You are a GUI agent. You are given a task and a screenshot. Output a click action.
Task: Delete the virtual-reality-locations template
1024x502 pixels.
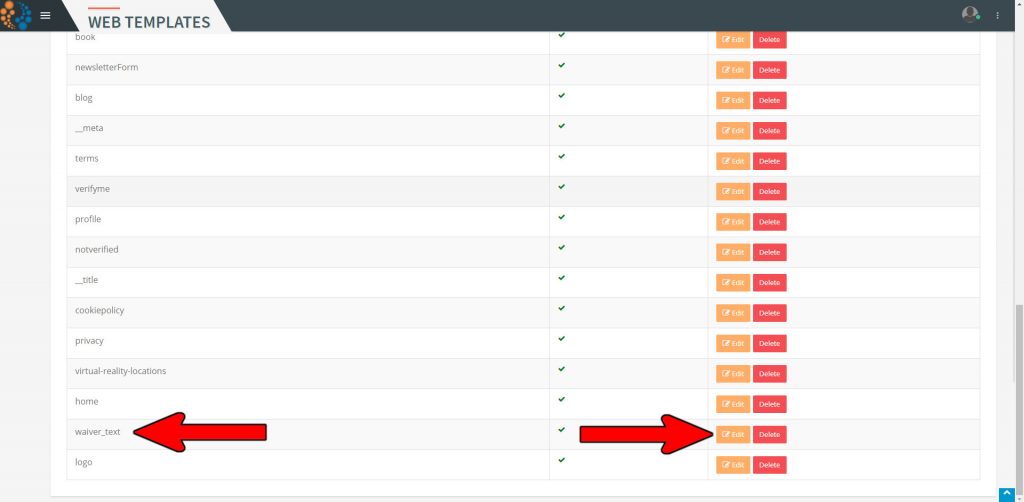click(x=769, y=373)
